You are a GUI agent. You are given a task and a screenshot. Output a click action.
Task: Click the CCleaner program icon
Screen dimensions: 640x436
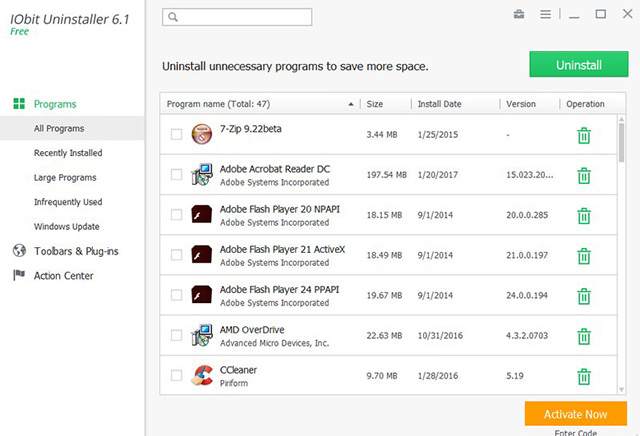[202, 375]
